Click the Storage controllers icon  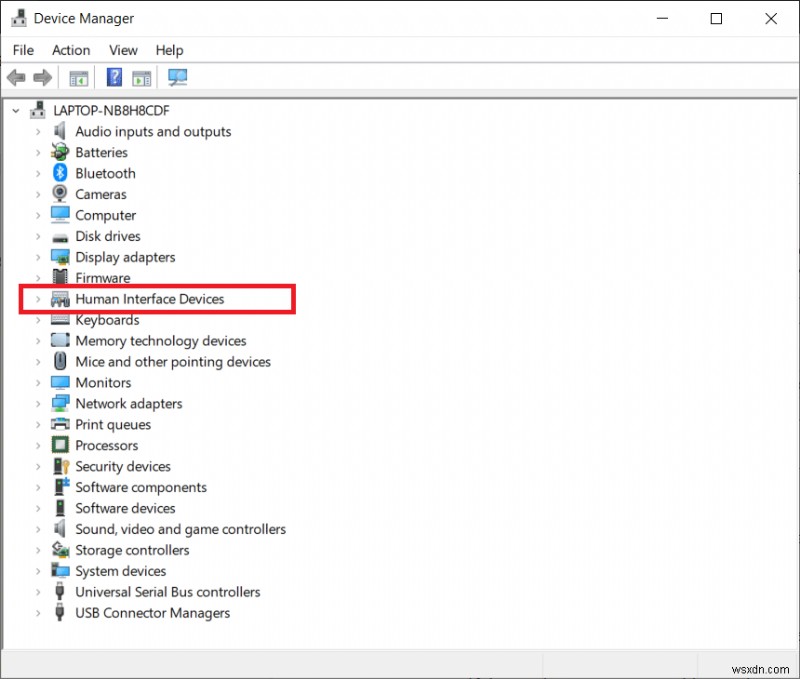[60, 549]
